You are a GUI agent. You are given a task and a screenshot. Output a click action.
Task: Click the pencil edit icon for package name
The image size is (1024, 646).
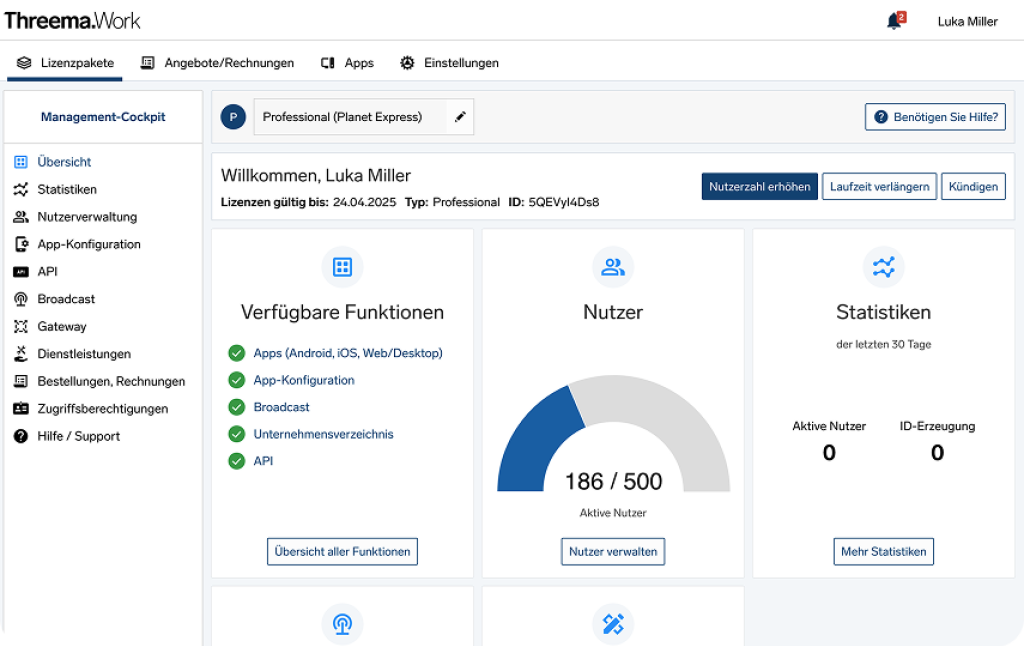[460, 117]
